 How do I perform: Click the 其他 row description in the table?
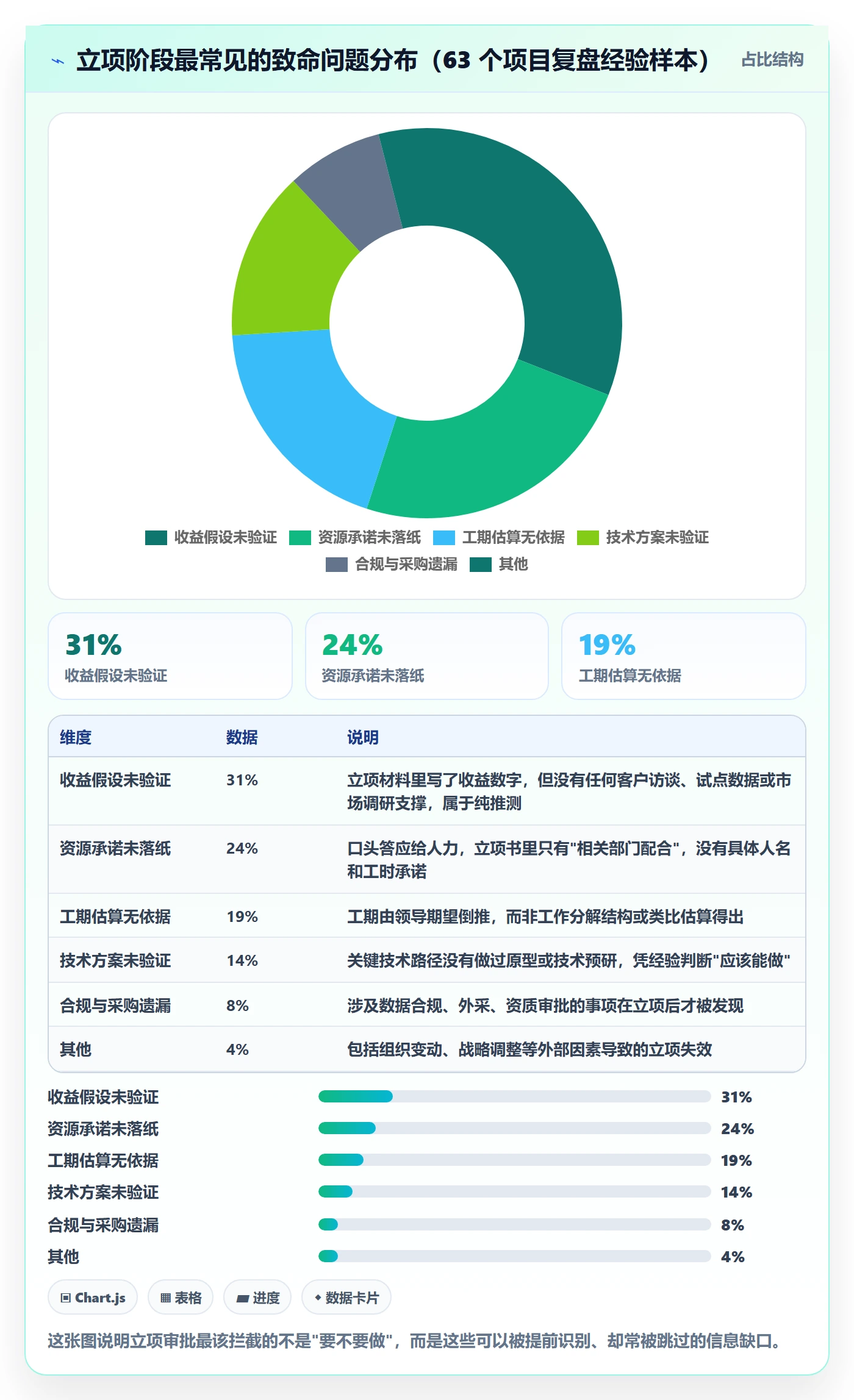pos(529,1049)
